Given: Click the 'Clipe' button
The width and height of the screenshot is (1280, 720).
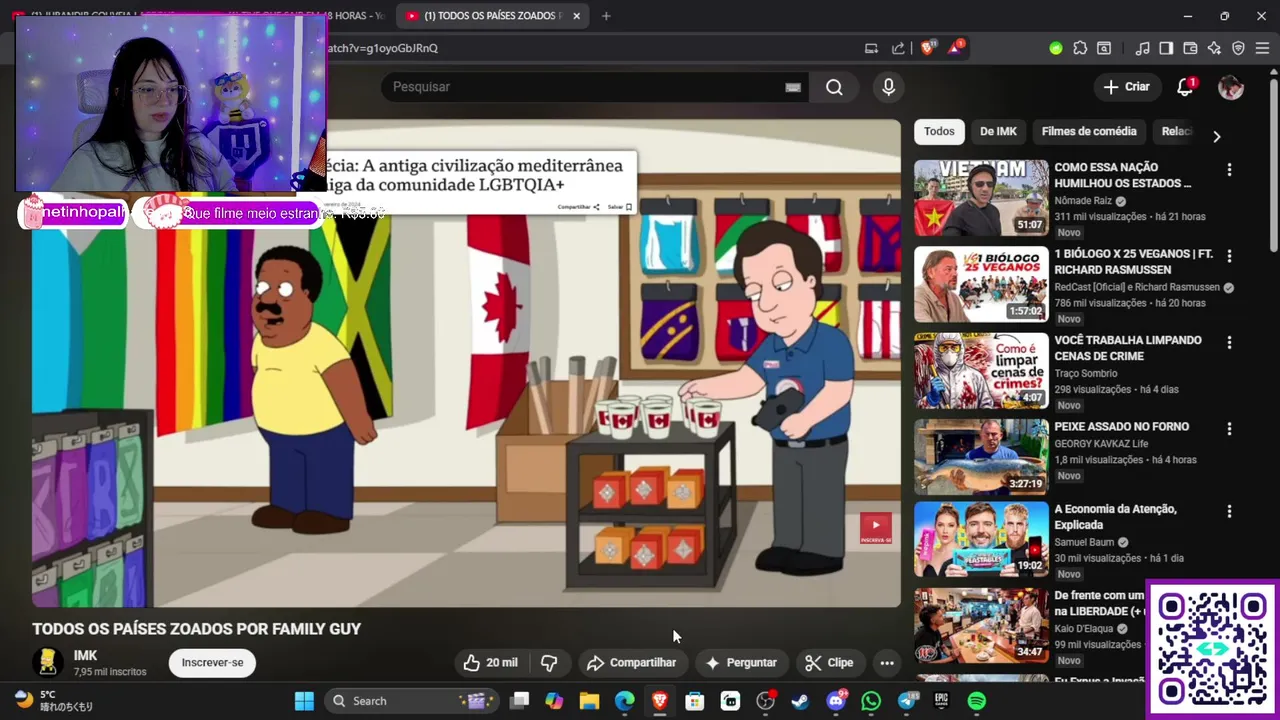Looking at the screenshot, I should click(x=830, y=662).
